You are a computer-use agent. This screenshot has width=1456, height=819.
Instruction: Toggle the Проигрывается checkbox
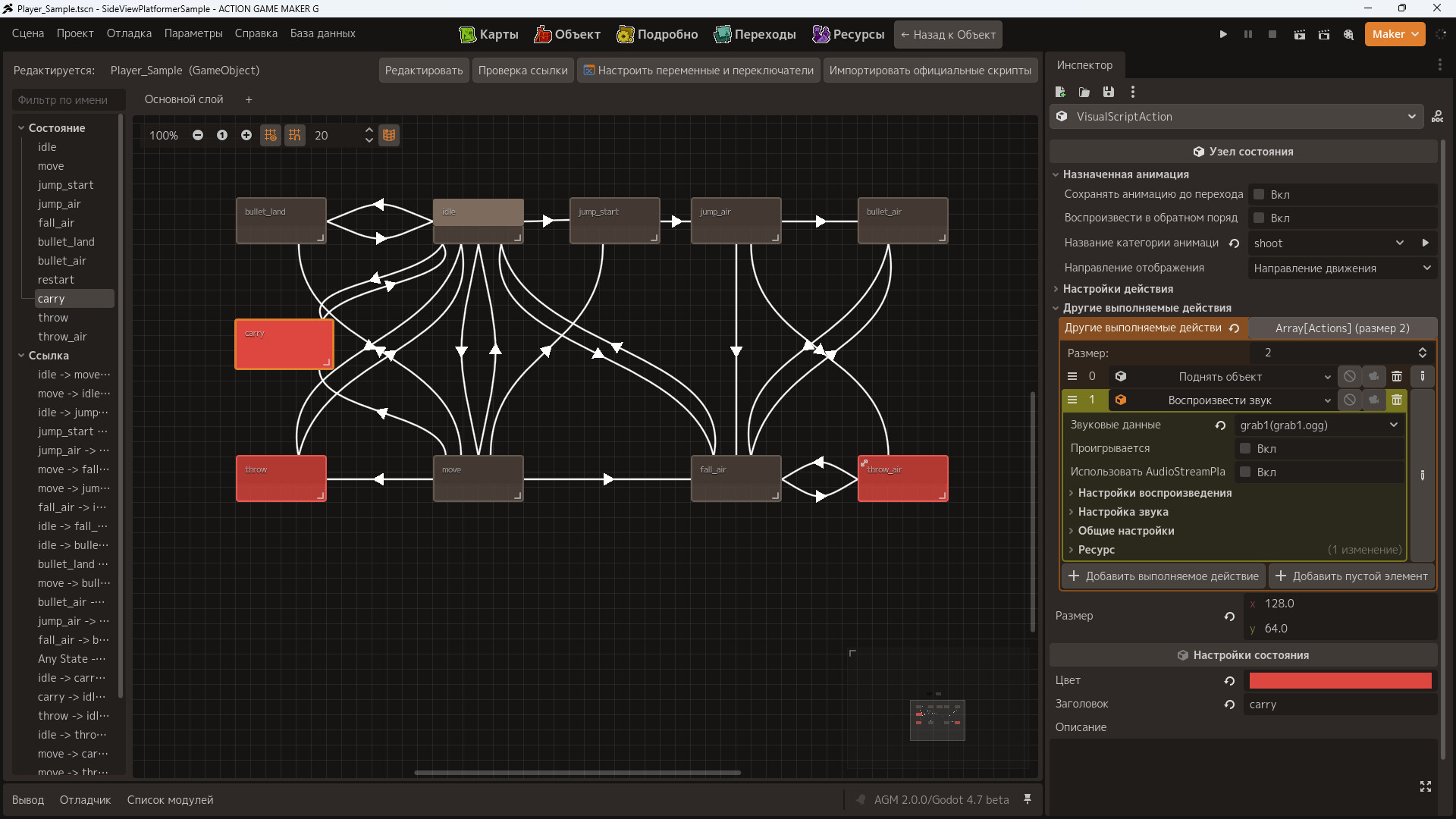coord(1245,448)
